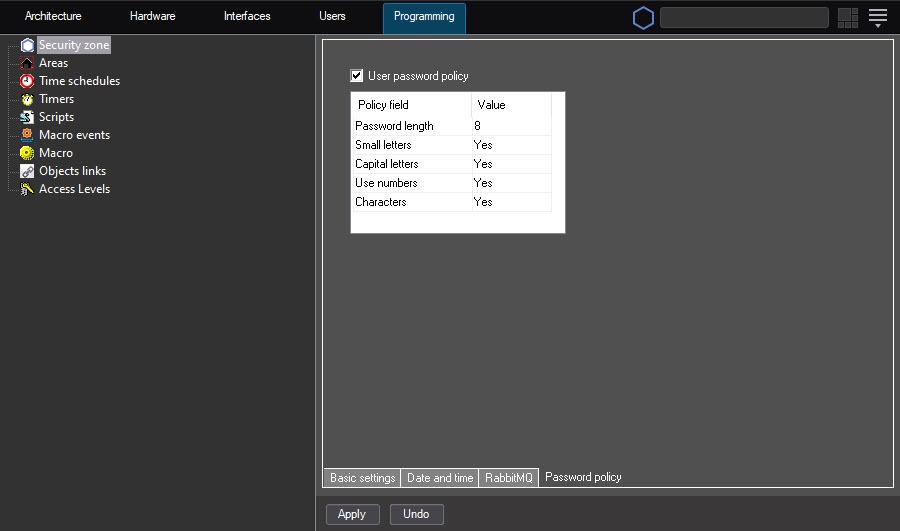Click the Use numbers Yes value
The image size is (900, 531).
click(x=511, y=183)
